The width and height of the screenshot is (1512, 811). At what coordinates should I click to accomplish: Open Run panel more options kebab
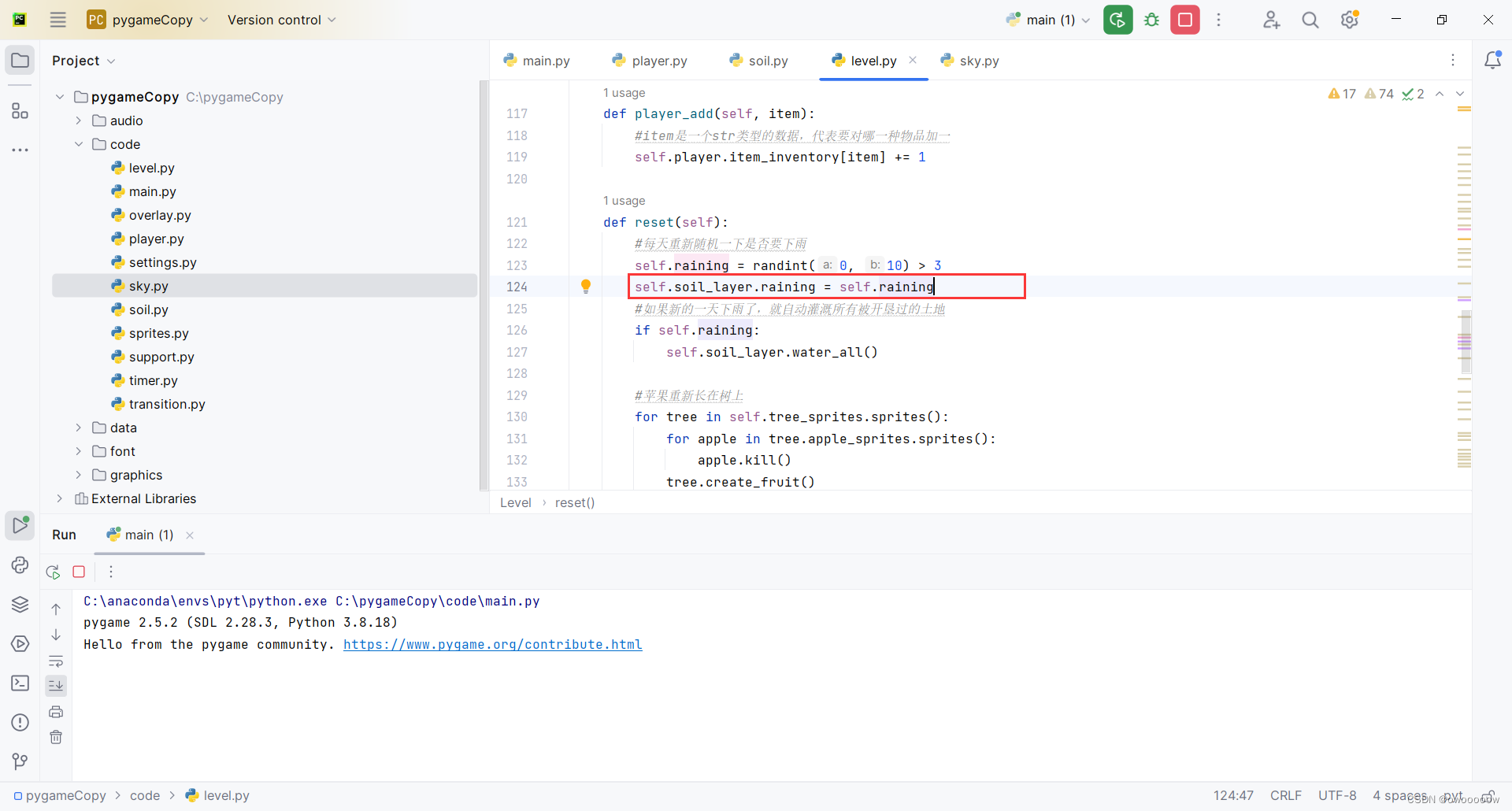click(111, 572)
